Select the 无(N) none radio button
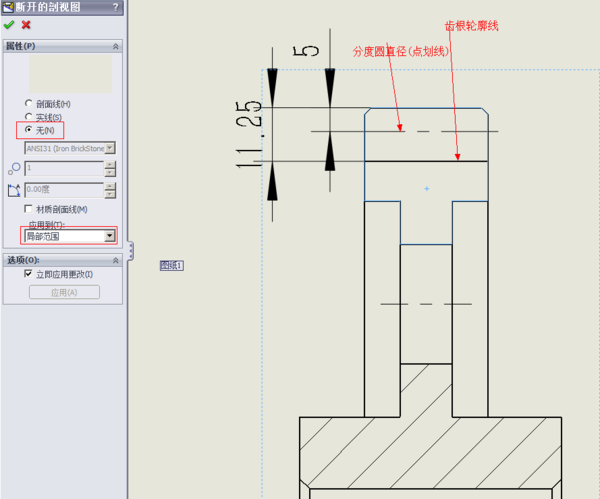Viewport: 600px width, 499px height. (28, 130)
